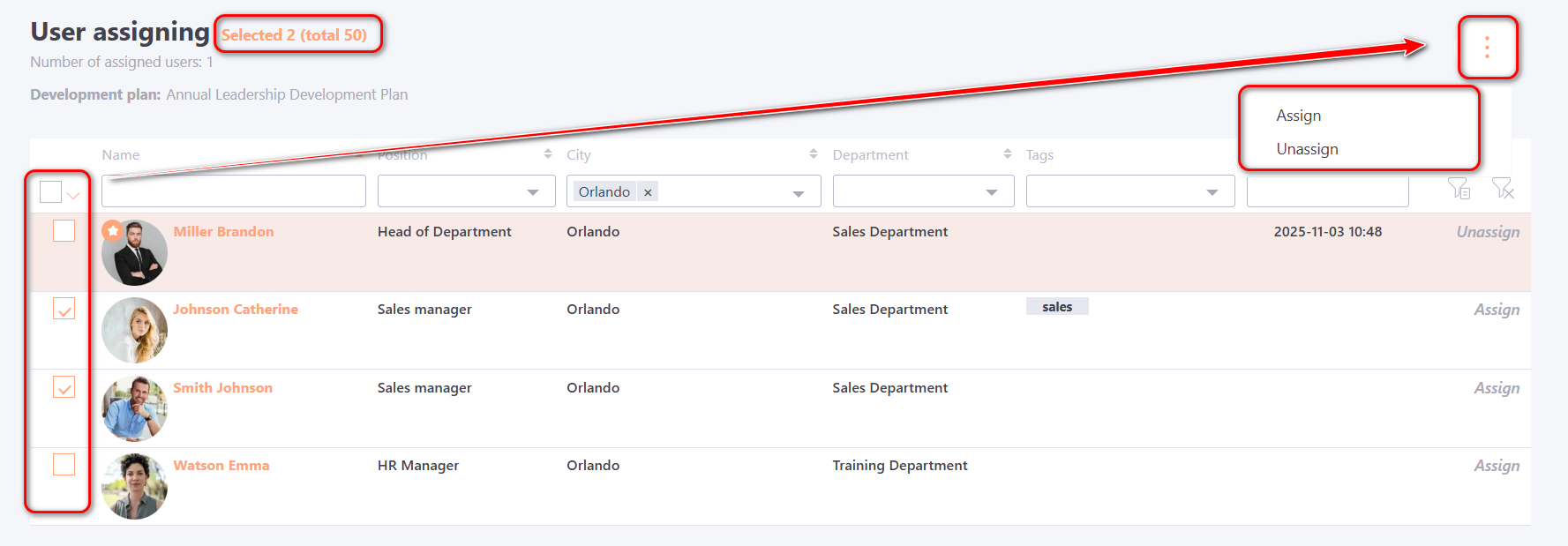Click the clear filters funnel icon
Screen dimensions: 1568x546
(x=1503, y=189)
